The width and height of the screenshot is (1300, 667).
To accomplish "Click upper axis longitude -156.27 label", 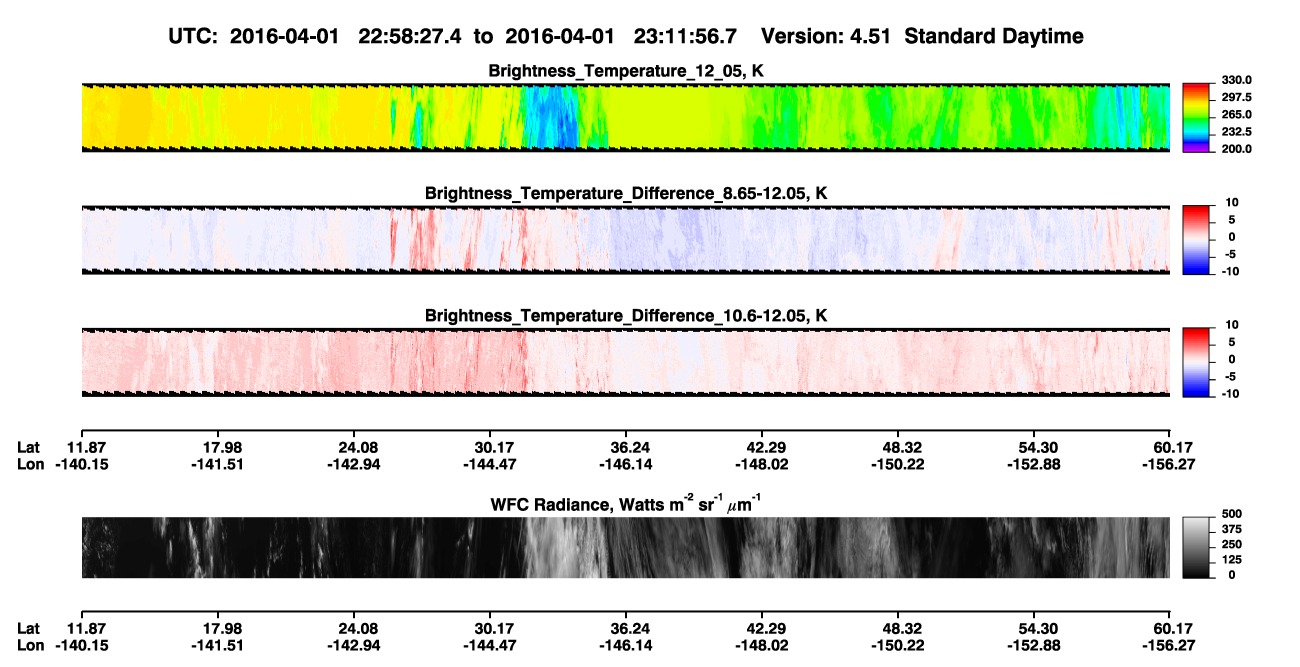I will (1171, 465).
